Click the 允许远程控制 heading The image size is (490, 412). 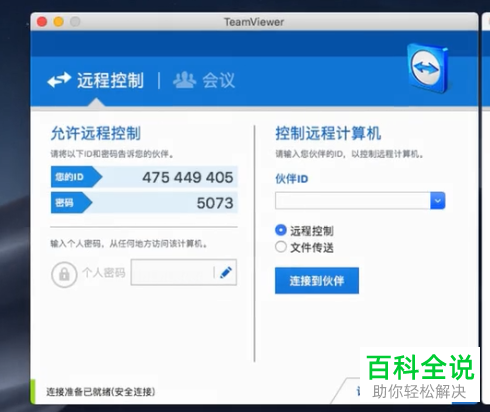(96, 133)
